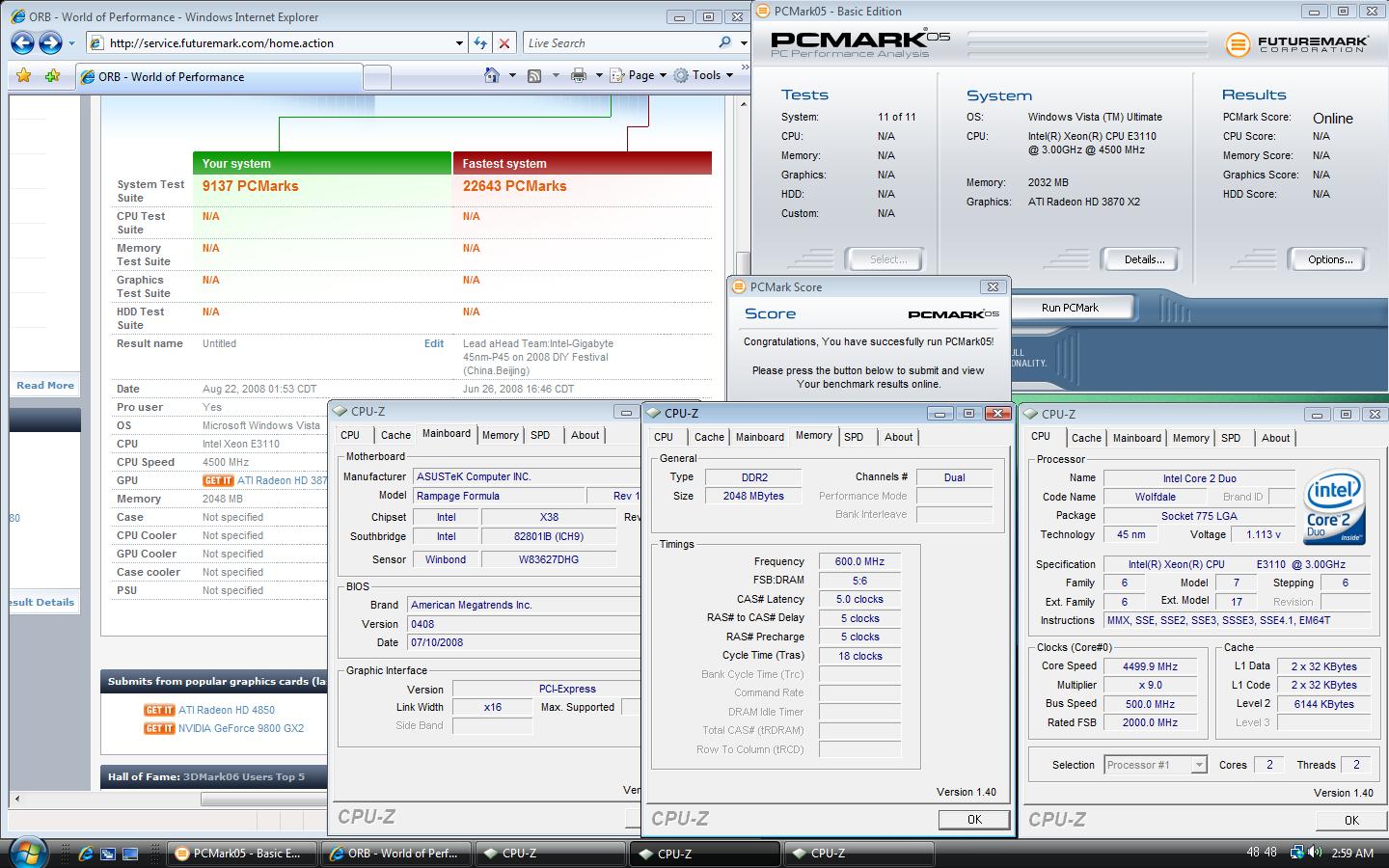Open Favorites Center star icon

click(x=23, y=75)
